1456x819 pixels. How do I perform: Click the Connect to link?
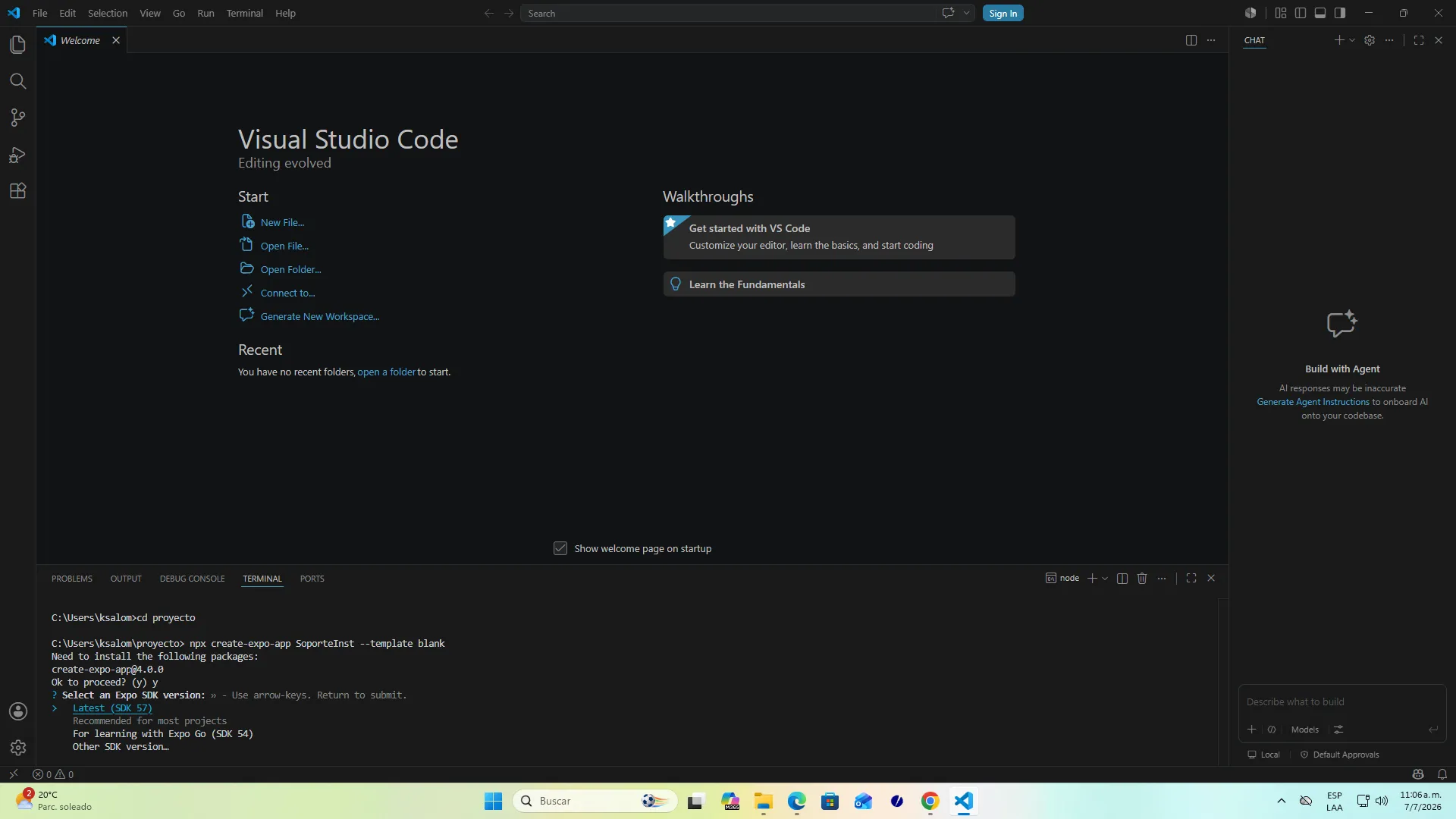(287, 293)
